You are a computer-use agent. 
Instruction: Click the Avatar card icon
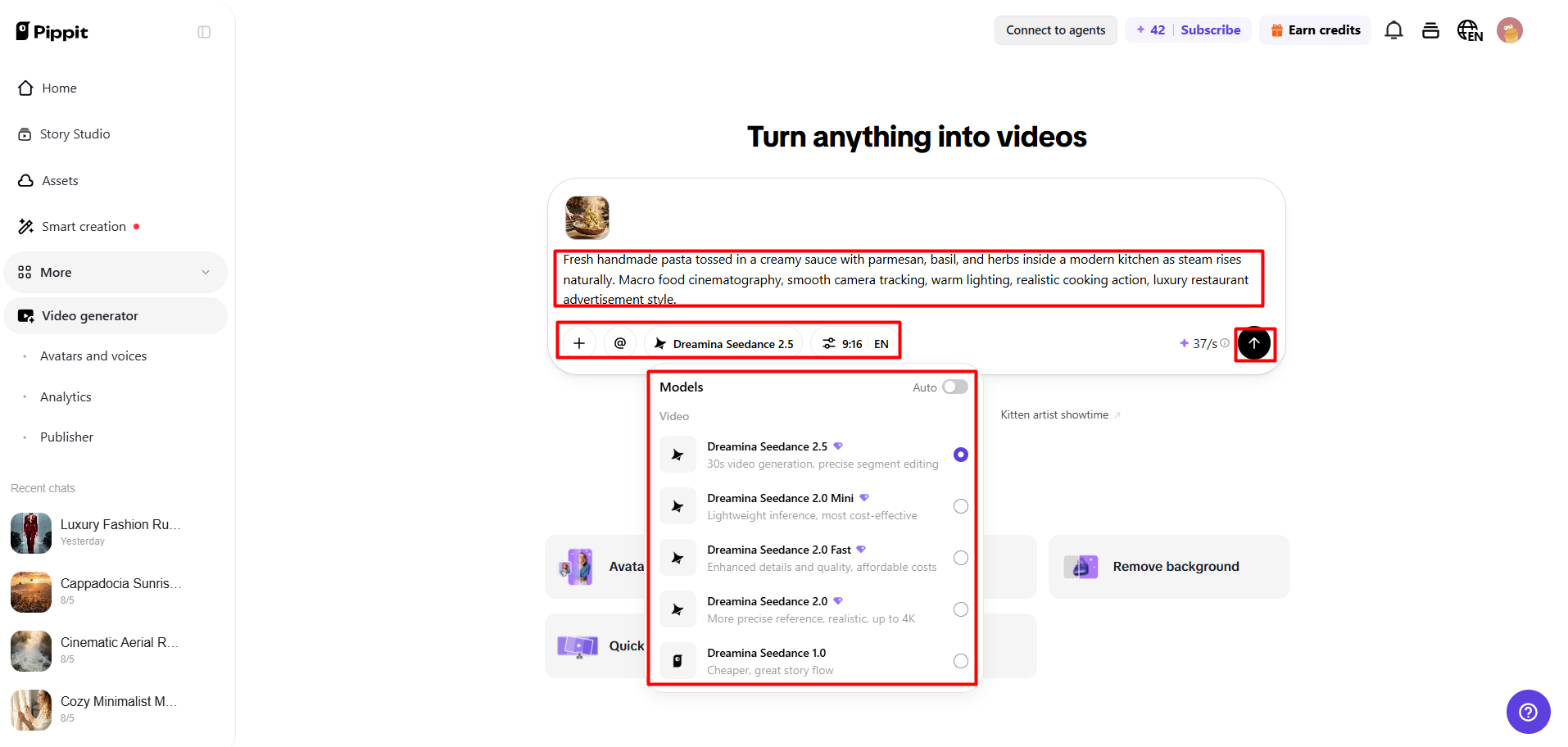[576, 567]
